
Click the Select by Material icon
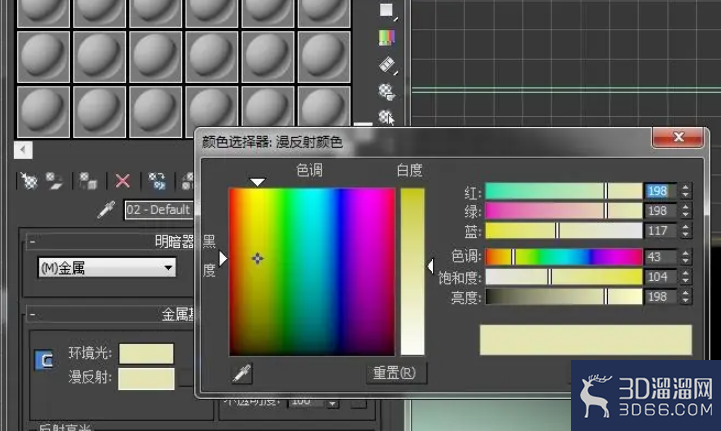pyautogui.click(x=387, y=117)
